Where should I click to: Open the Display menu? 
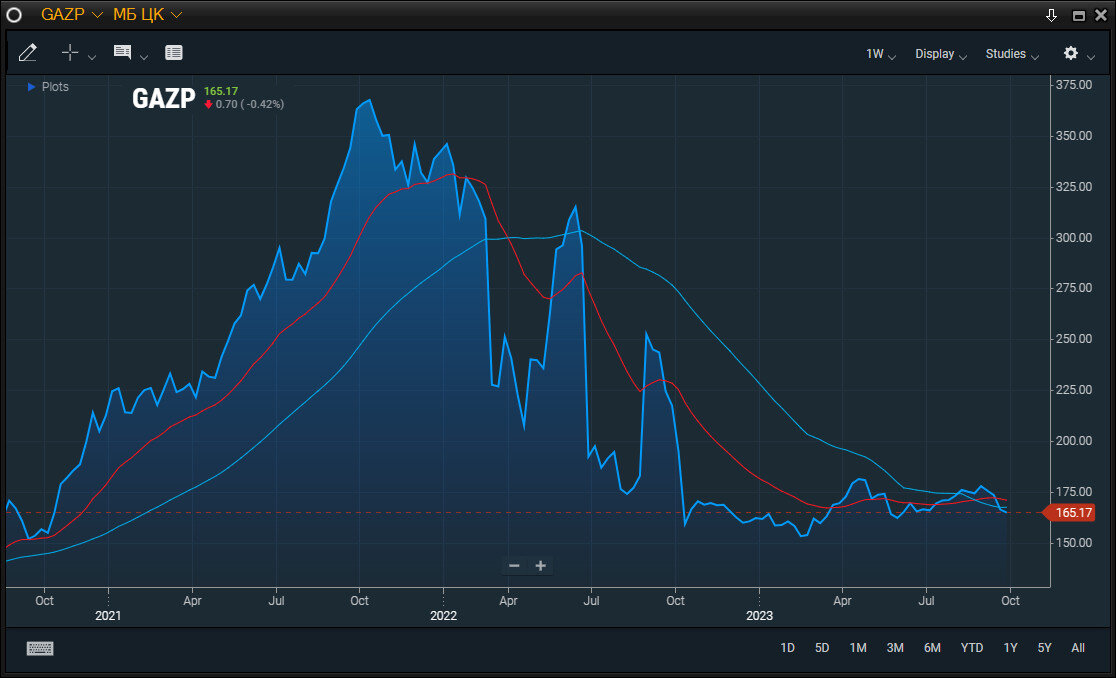point(941,54)
